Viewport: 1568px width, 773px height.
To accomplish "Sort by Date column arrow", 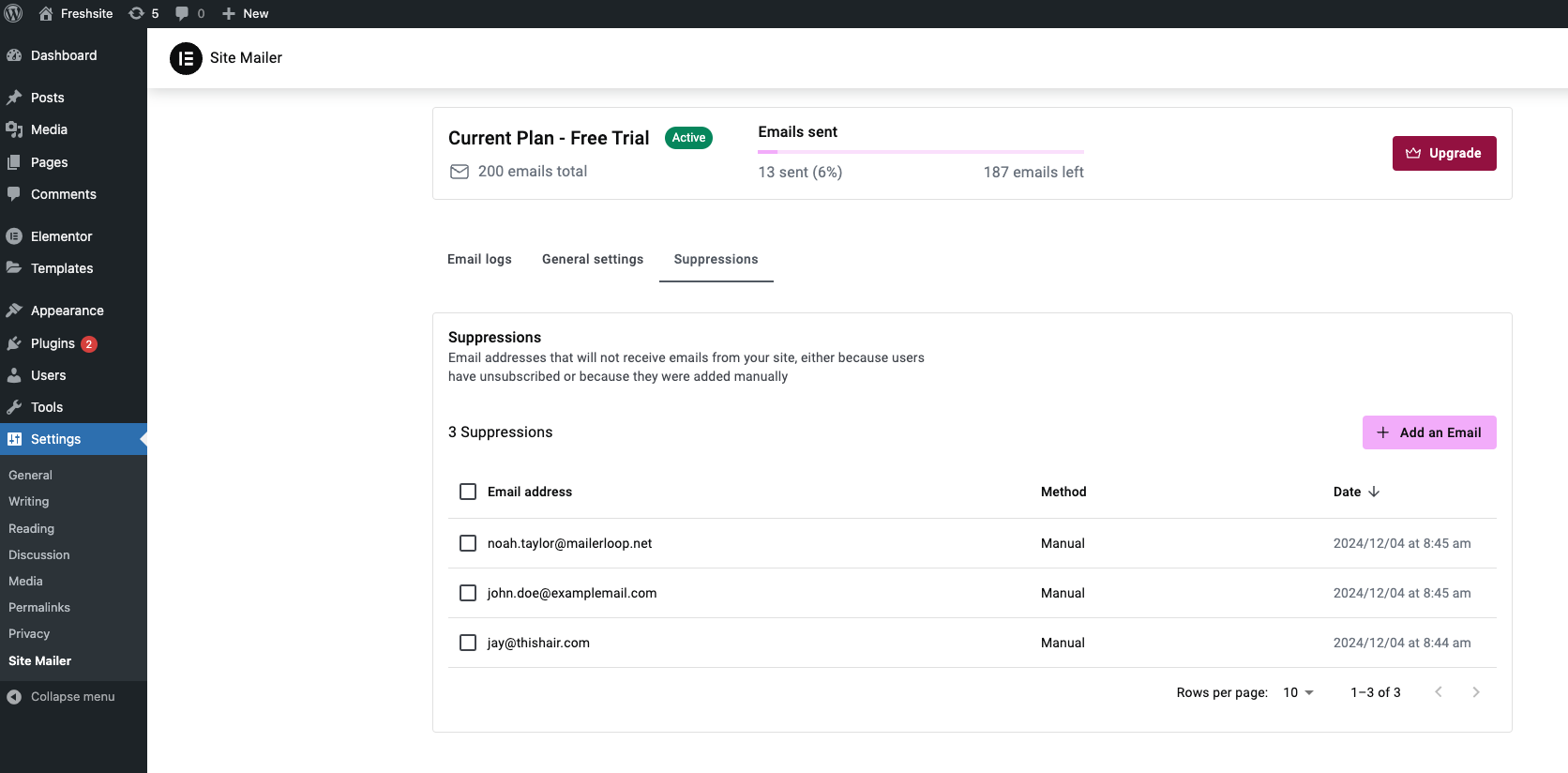I will coord(1374,492).
